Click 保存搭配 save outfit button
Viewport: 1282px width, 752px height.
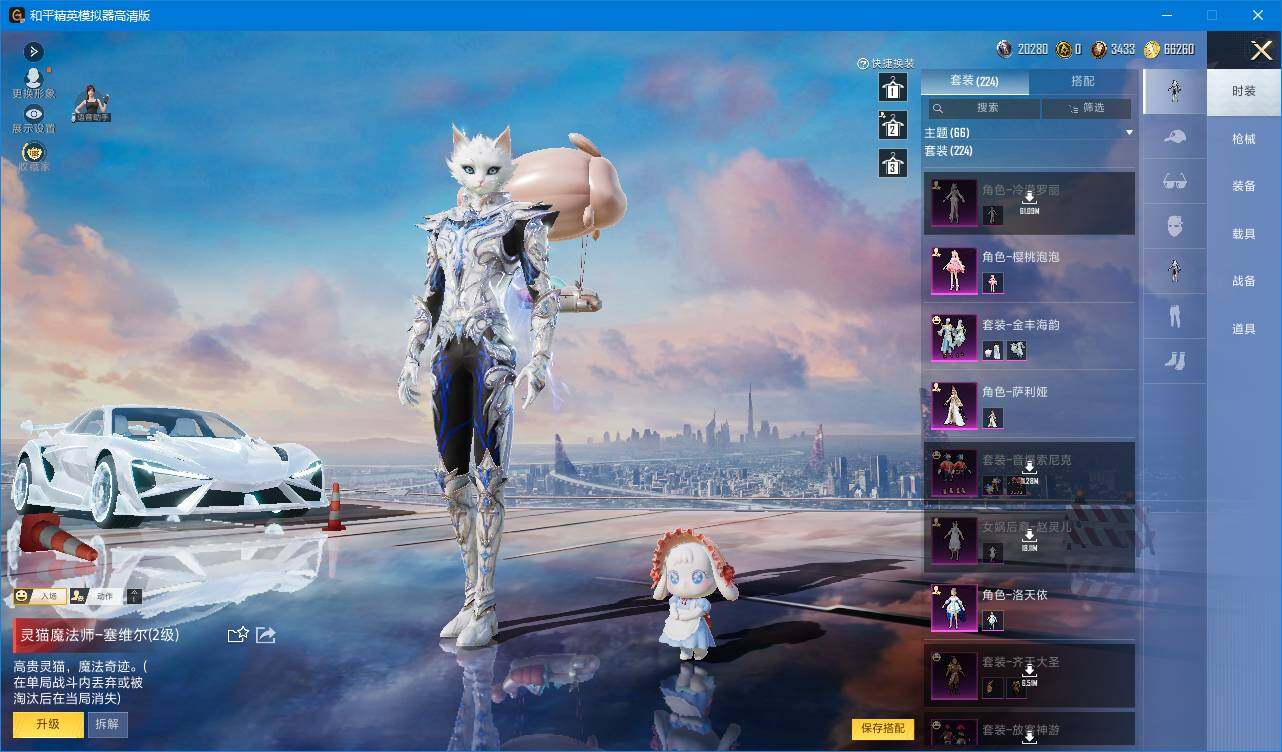click(883, 729)
